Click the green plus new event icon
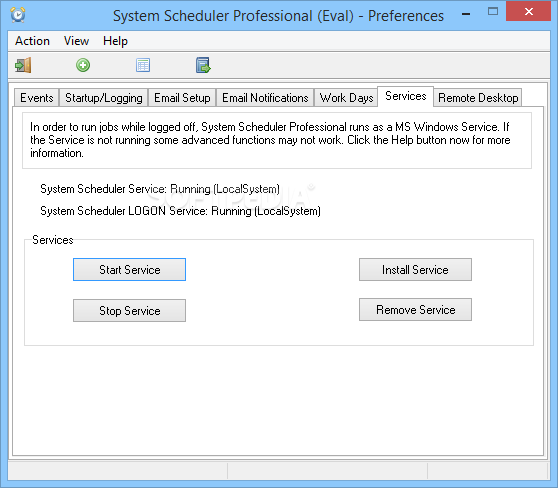The height and width of the screenshot is (488, 558). 83,65
